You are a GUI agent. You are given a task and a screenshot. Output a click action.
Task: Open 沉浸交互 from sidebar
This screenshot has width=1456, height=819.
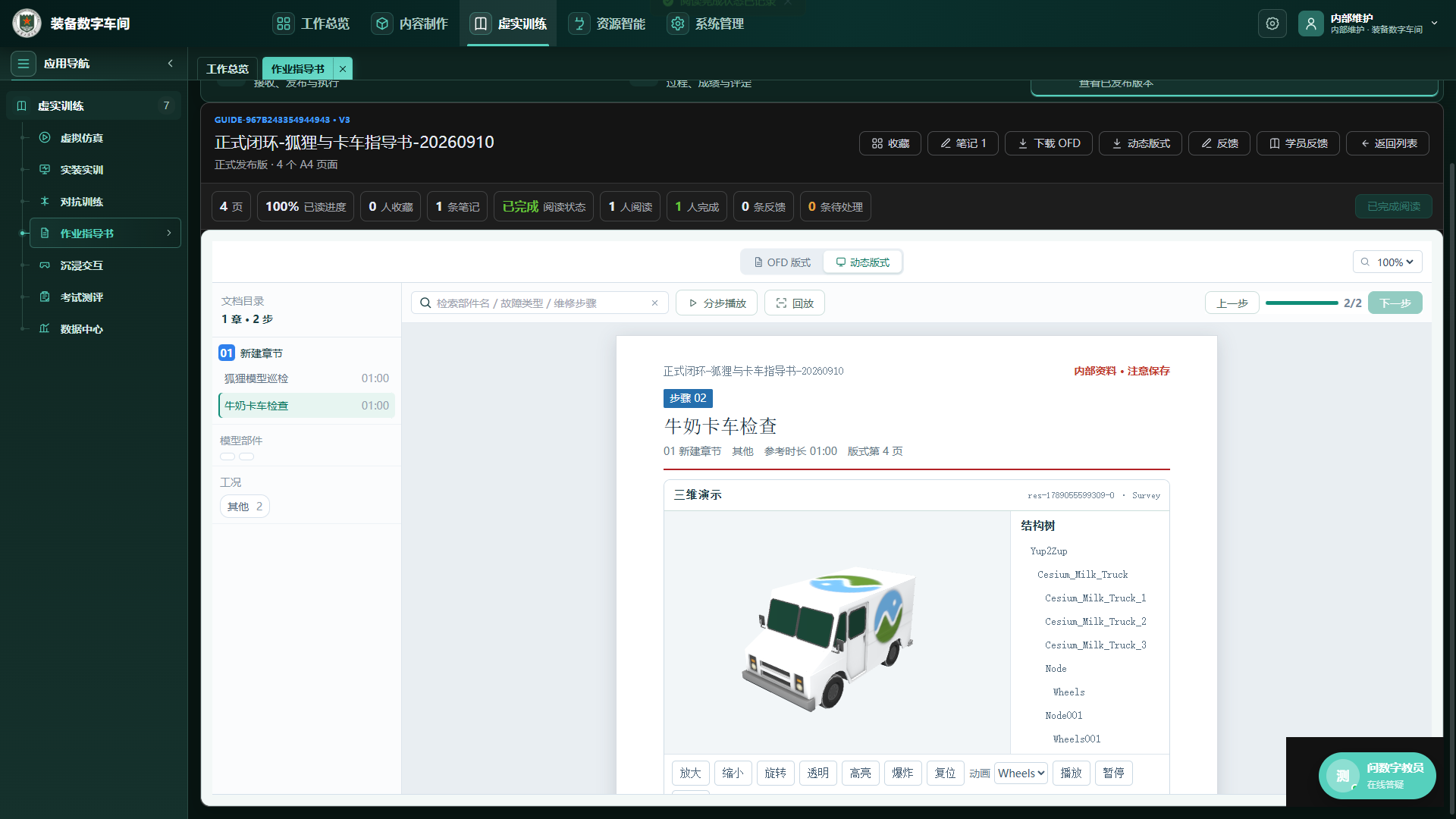point(82,265)
